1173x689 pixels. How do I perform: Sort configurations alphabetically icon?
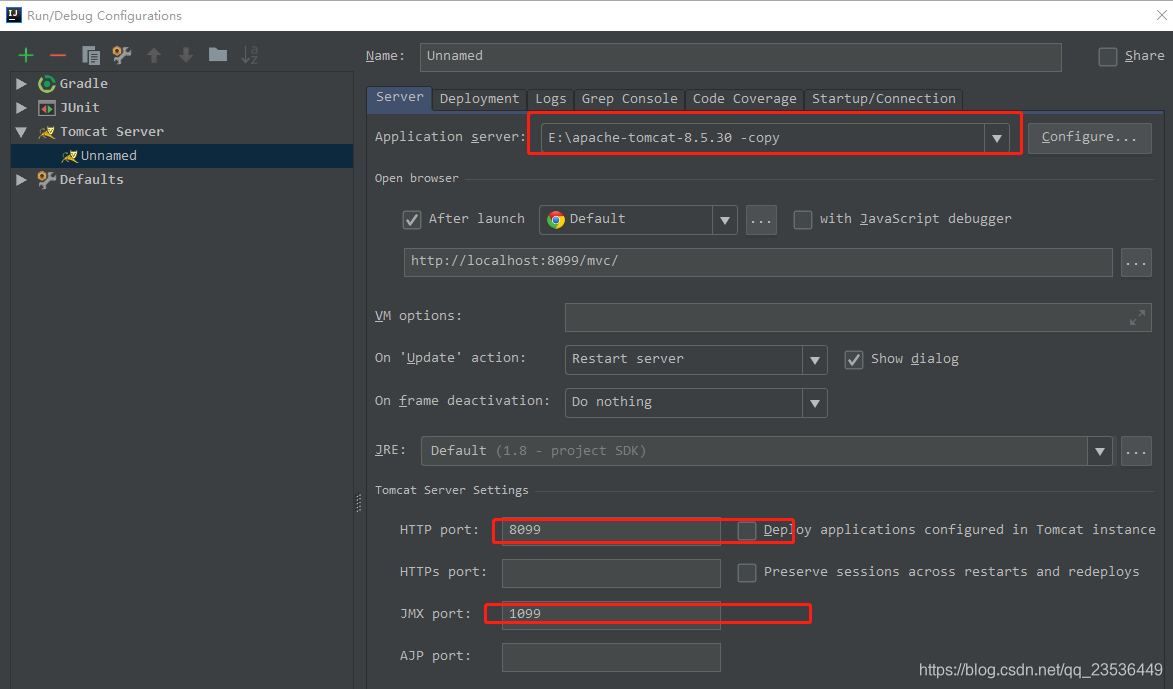250,55
